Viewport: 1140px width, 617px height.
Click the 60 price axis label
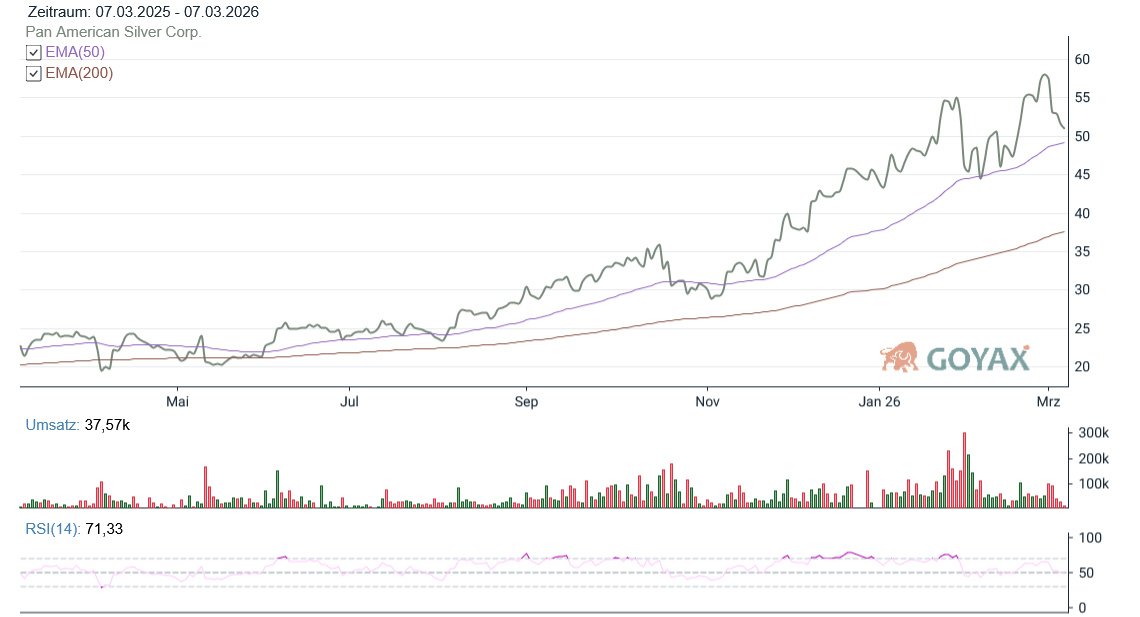tap(1082, 59)
